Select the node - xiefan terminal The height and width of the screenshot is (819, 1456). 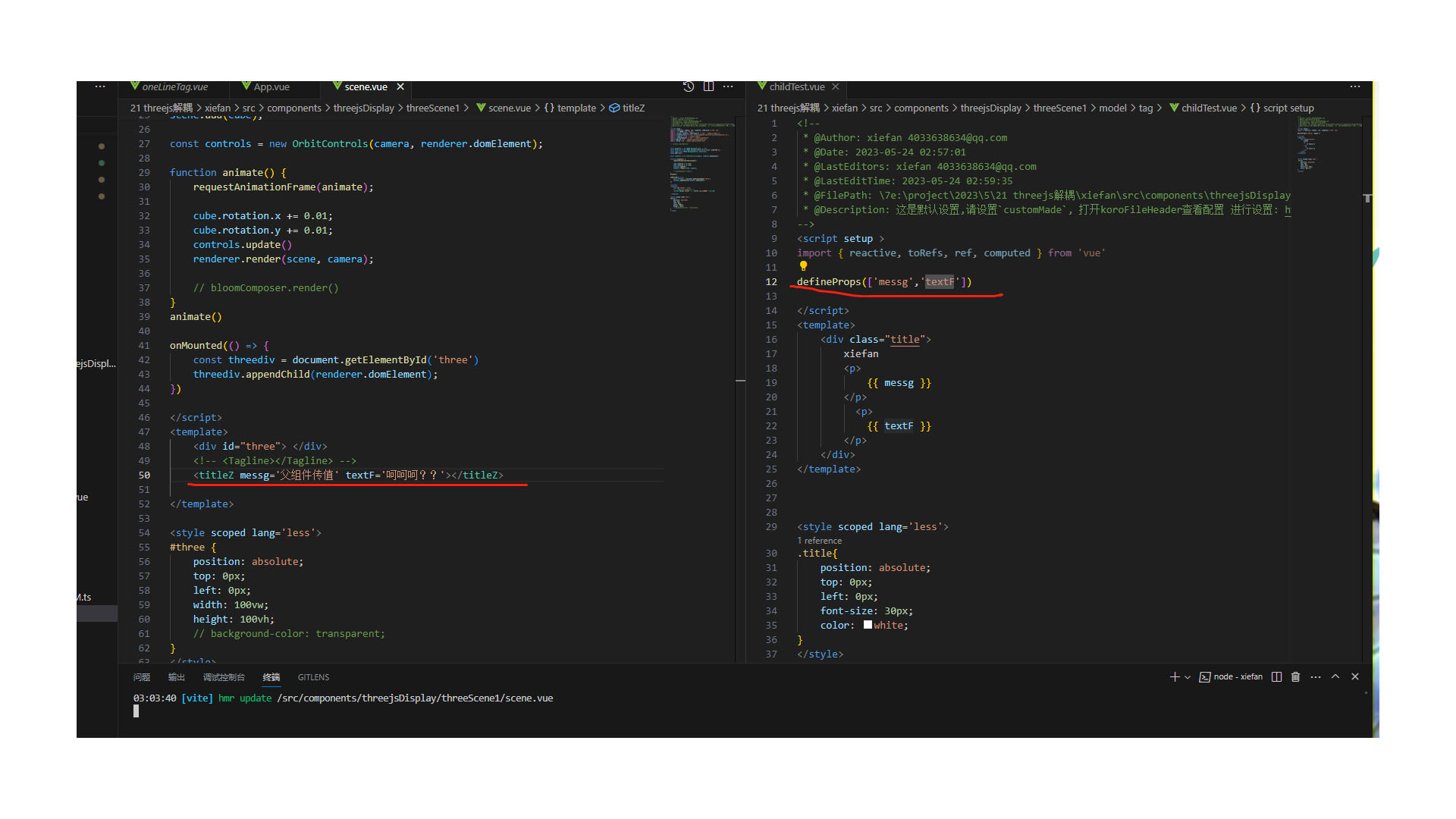pyautogui.click(x=1231, y=676)
